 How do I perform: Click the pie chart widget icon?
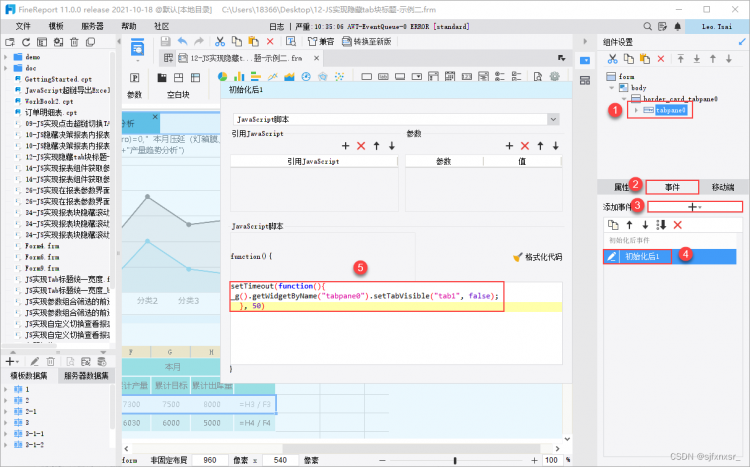pyautogui.click(x=222, y=77)
